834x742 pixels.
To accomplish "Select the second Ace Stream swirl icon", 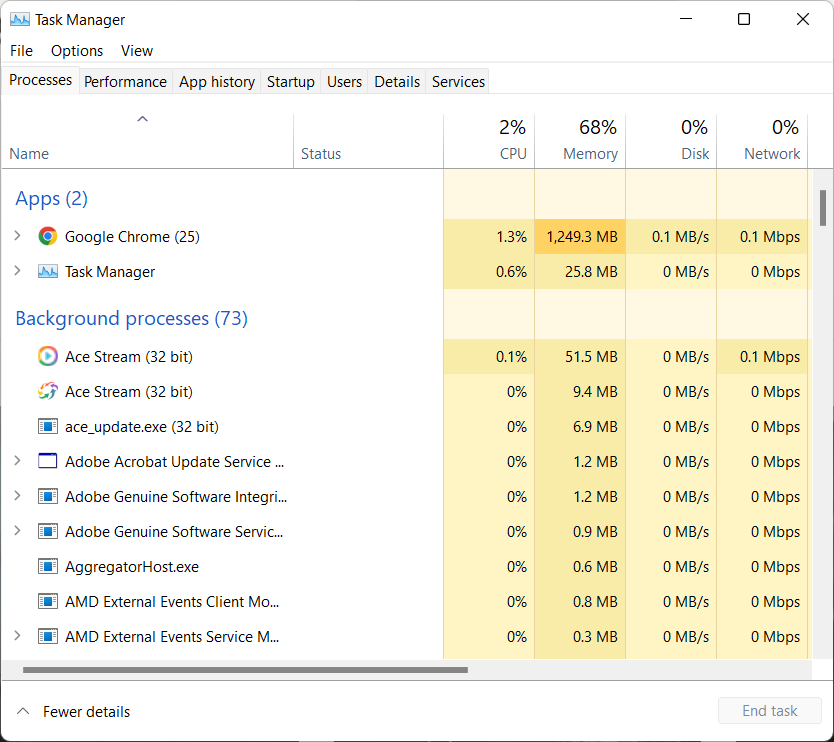I will coord(47,392).
